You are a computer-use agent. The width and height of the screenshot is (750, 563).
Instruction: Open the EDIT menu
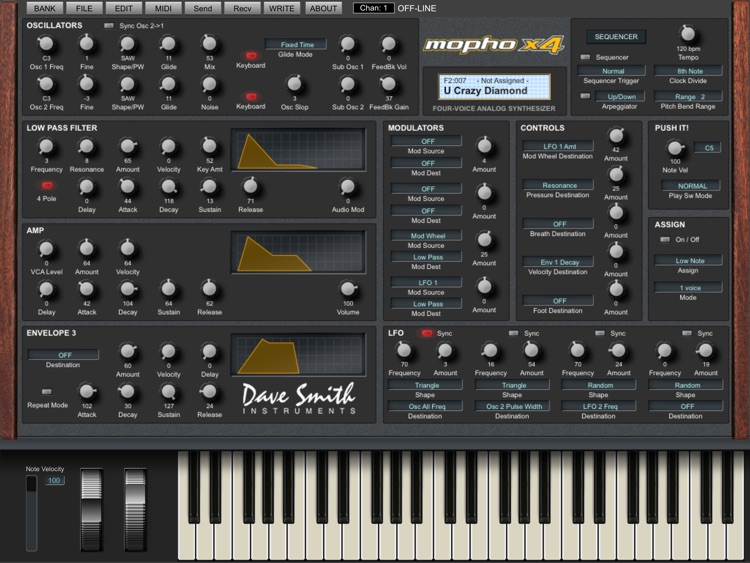[x=123, y=8]
